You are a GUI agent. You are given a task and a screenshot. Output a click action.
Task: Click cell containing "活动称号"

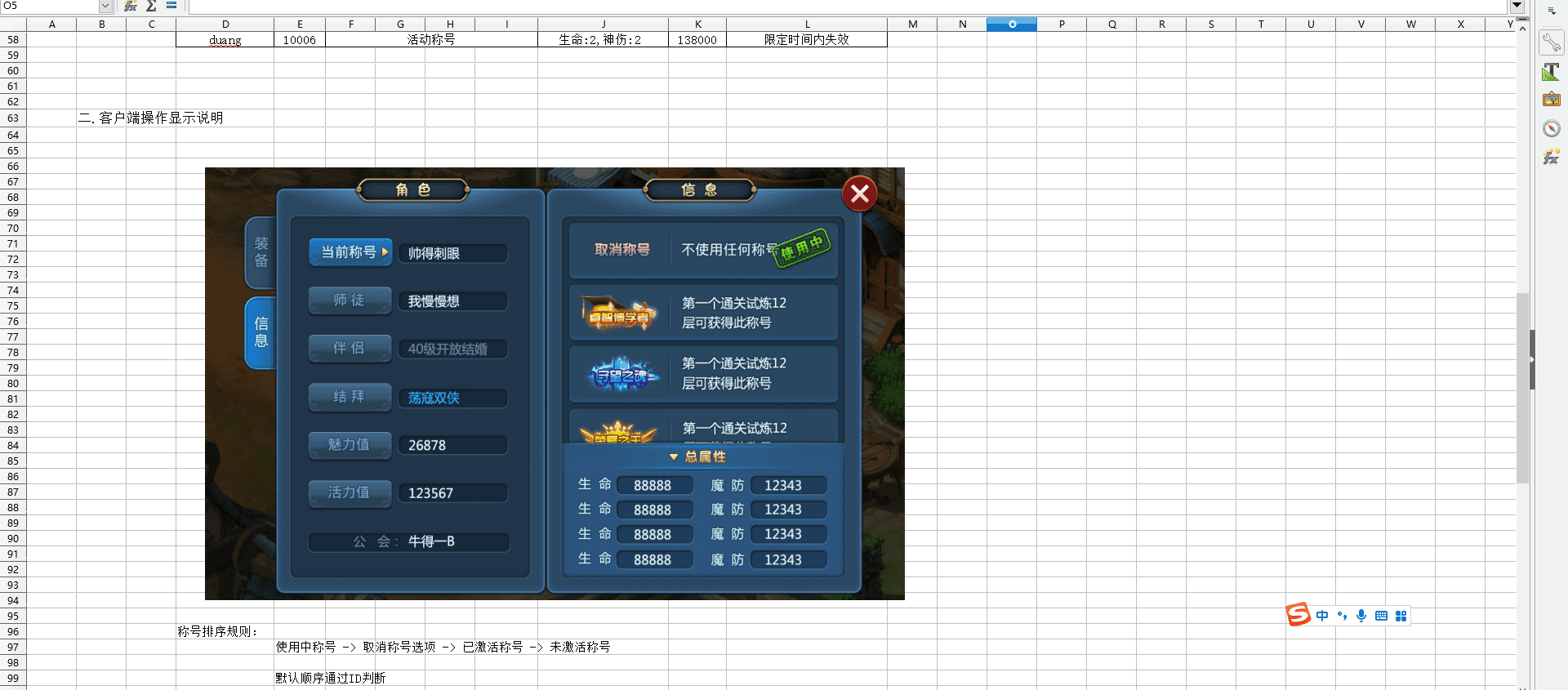tap(431, 40)
